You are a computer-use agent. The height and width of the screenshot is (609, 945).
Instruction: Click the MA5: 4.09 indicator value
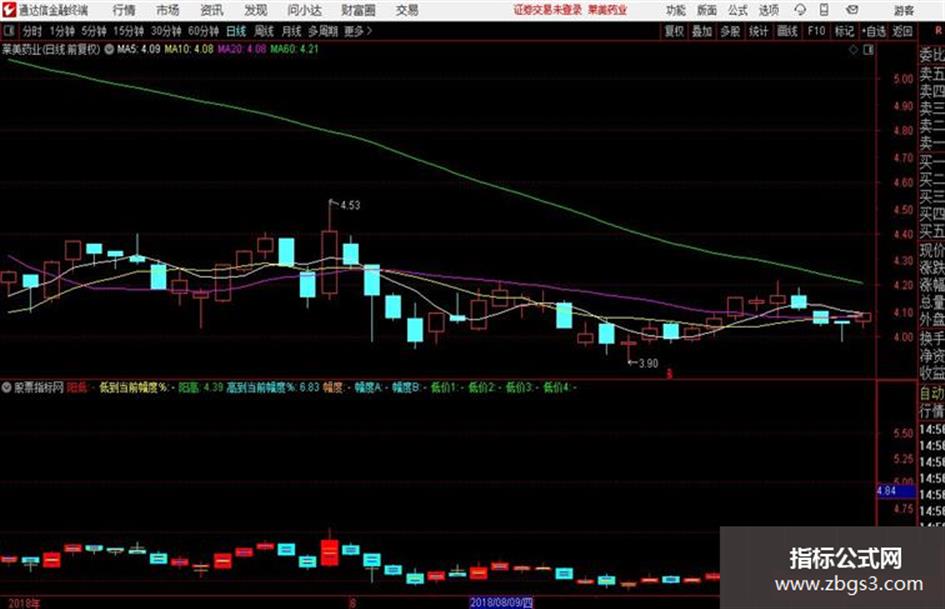139,49
